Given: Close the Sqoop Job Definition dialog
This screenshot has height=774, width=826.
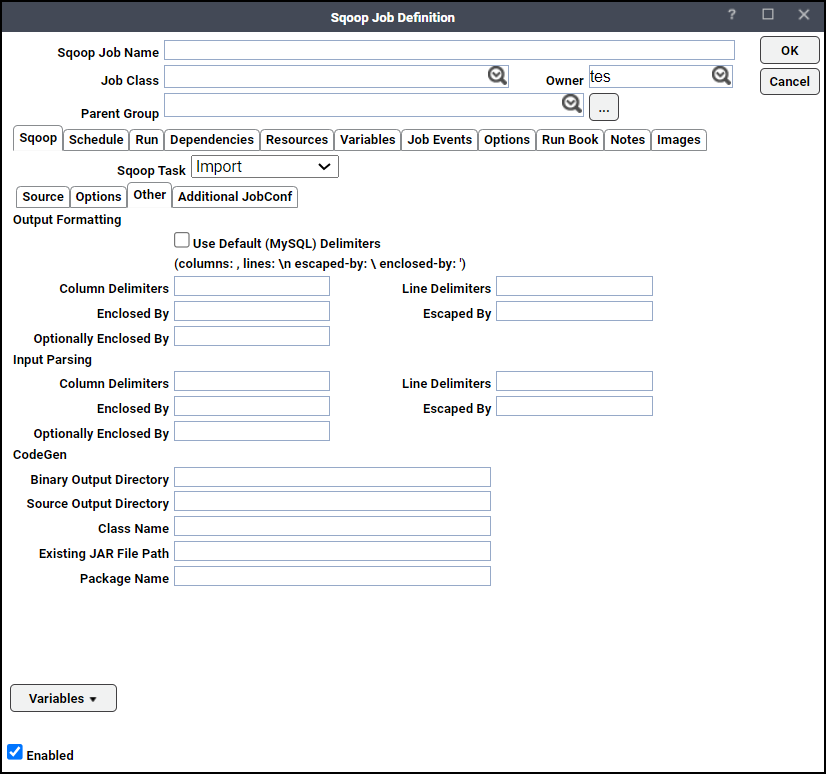Looking at the screenshot, I should (x=804, y=15).
